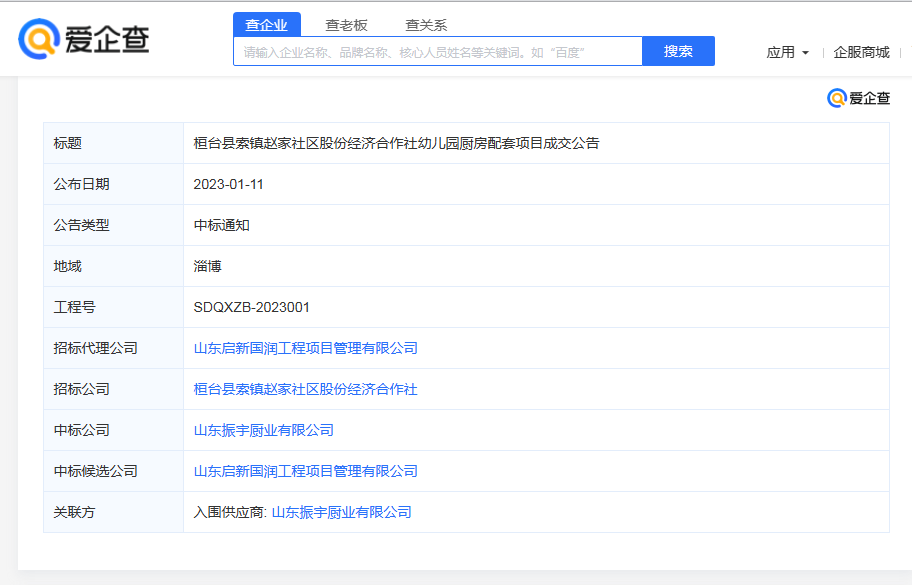Image resolution: width=912 pixels, height=585 pixels.
Task: Click the 入围供应商 label text
Action: point(230,512)
